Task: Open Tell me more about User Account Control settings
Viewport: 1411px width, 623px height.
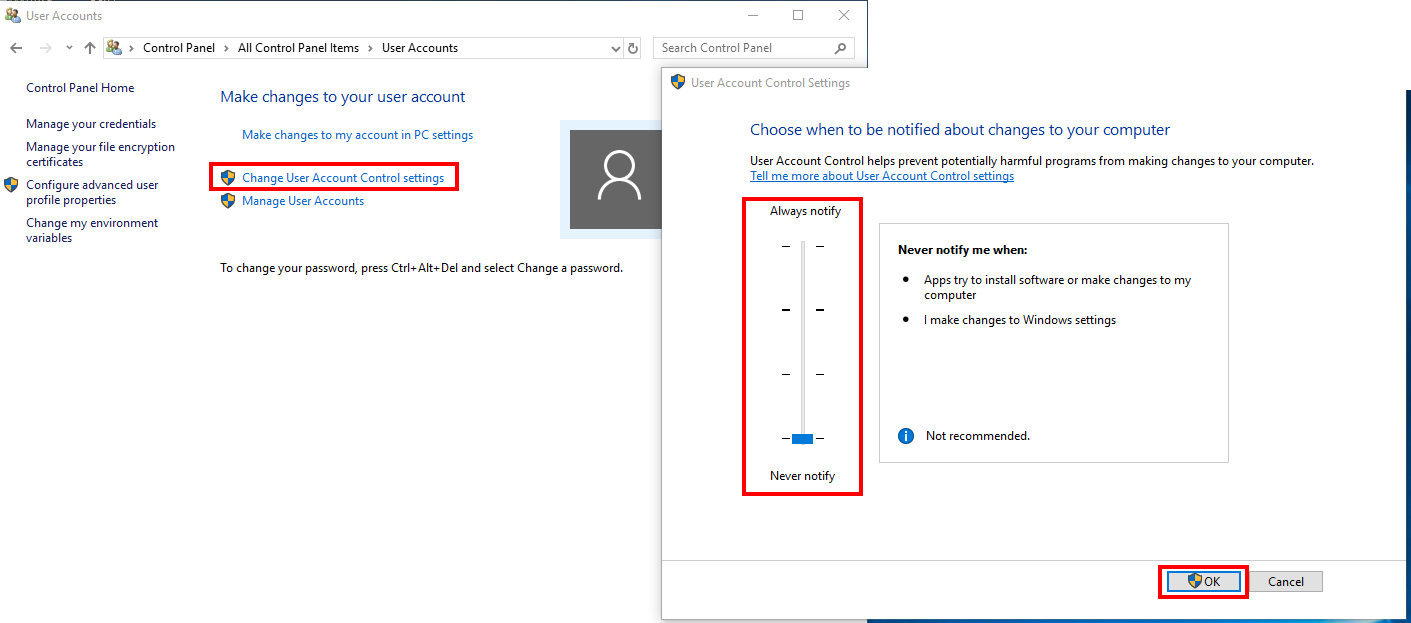Action: point(882,176)
